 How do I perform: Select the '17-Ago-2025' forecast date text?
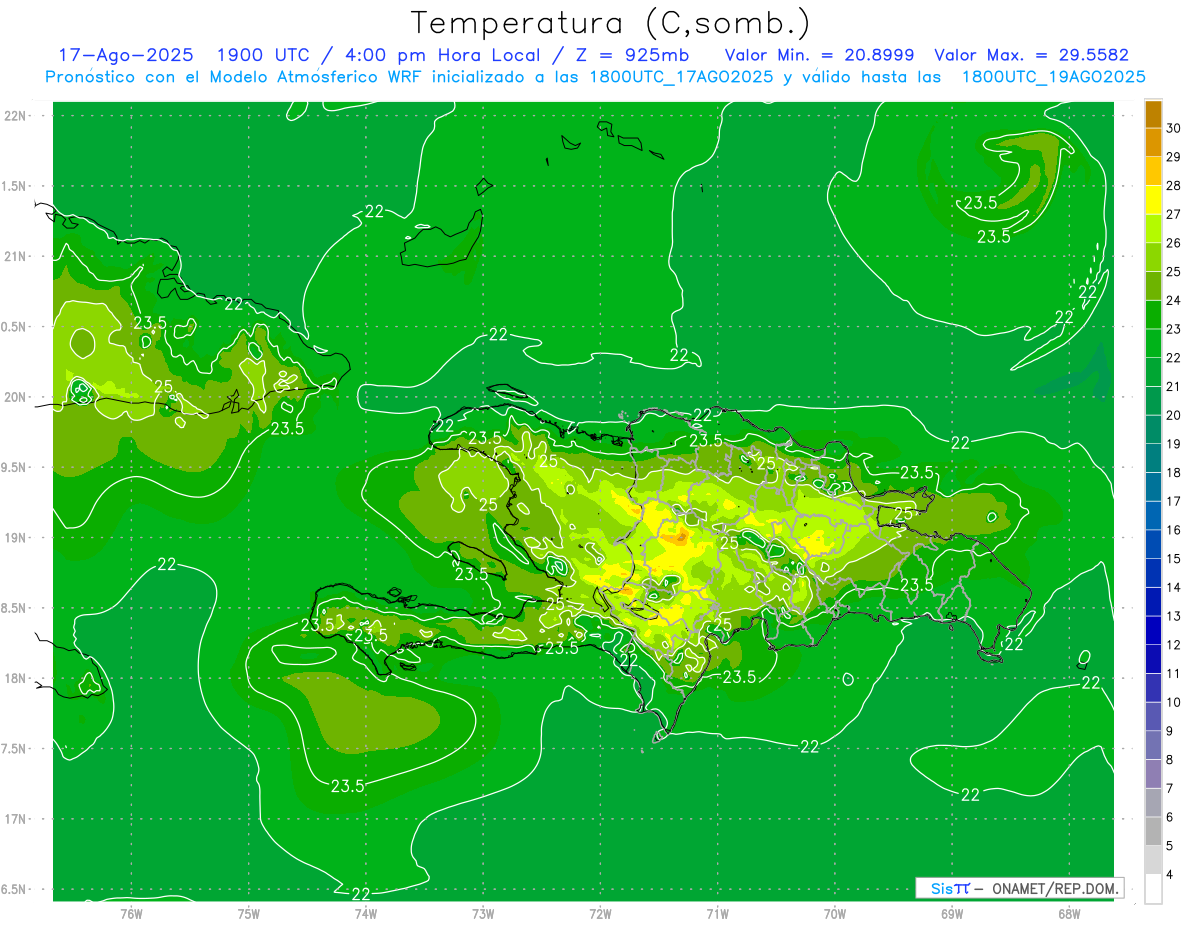click(125, 55)
